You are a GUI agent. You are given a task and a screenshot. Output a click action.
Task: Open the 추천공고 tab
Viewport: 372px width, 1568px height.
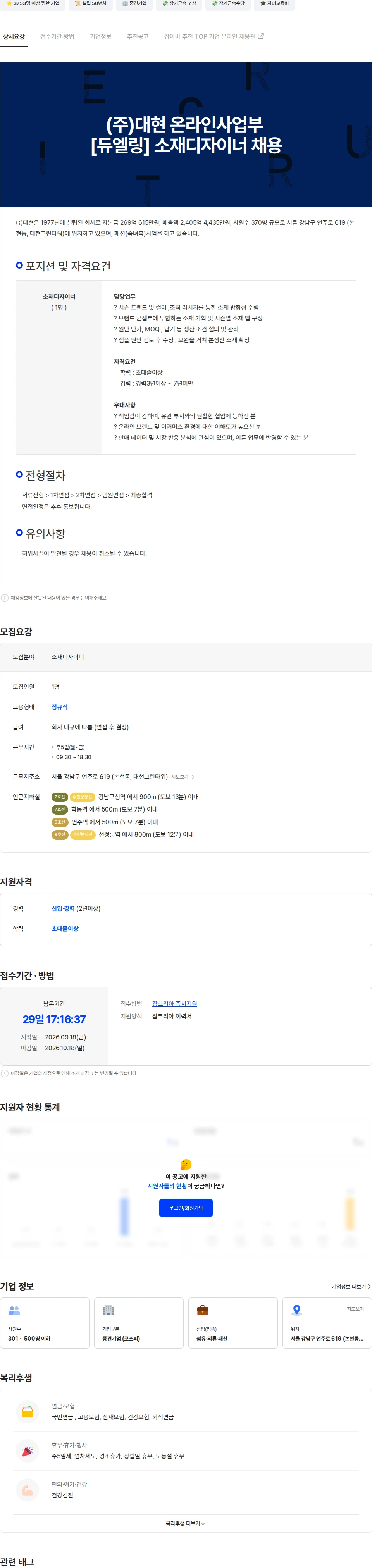(x=138, y=36)
